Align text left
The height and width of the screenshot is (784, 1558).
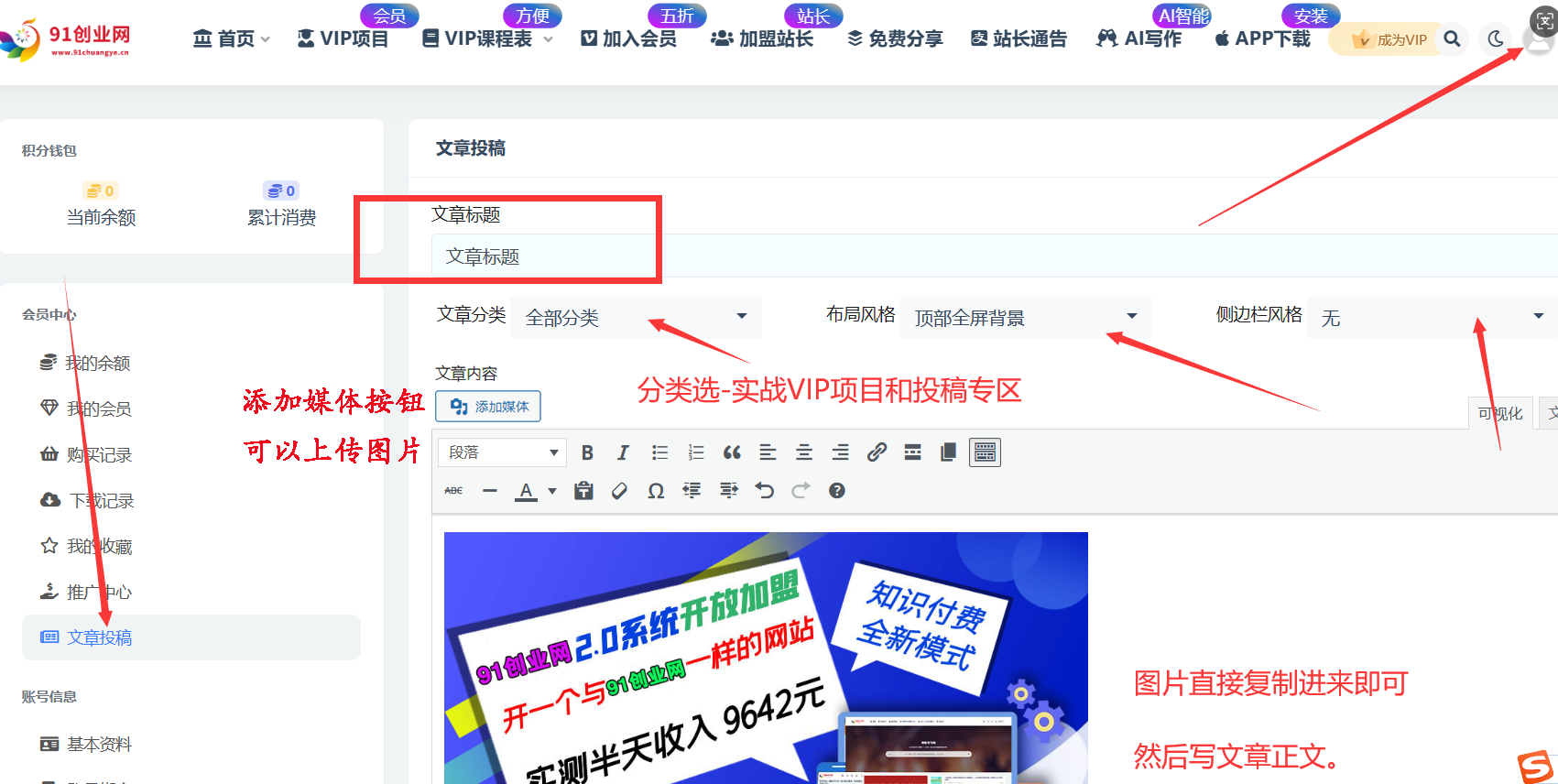(768, 452)
